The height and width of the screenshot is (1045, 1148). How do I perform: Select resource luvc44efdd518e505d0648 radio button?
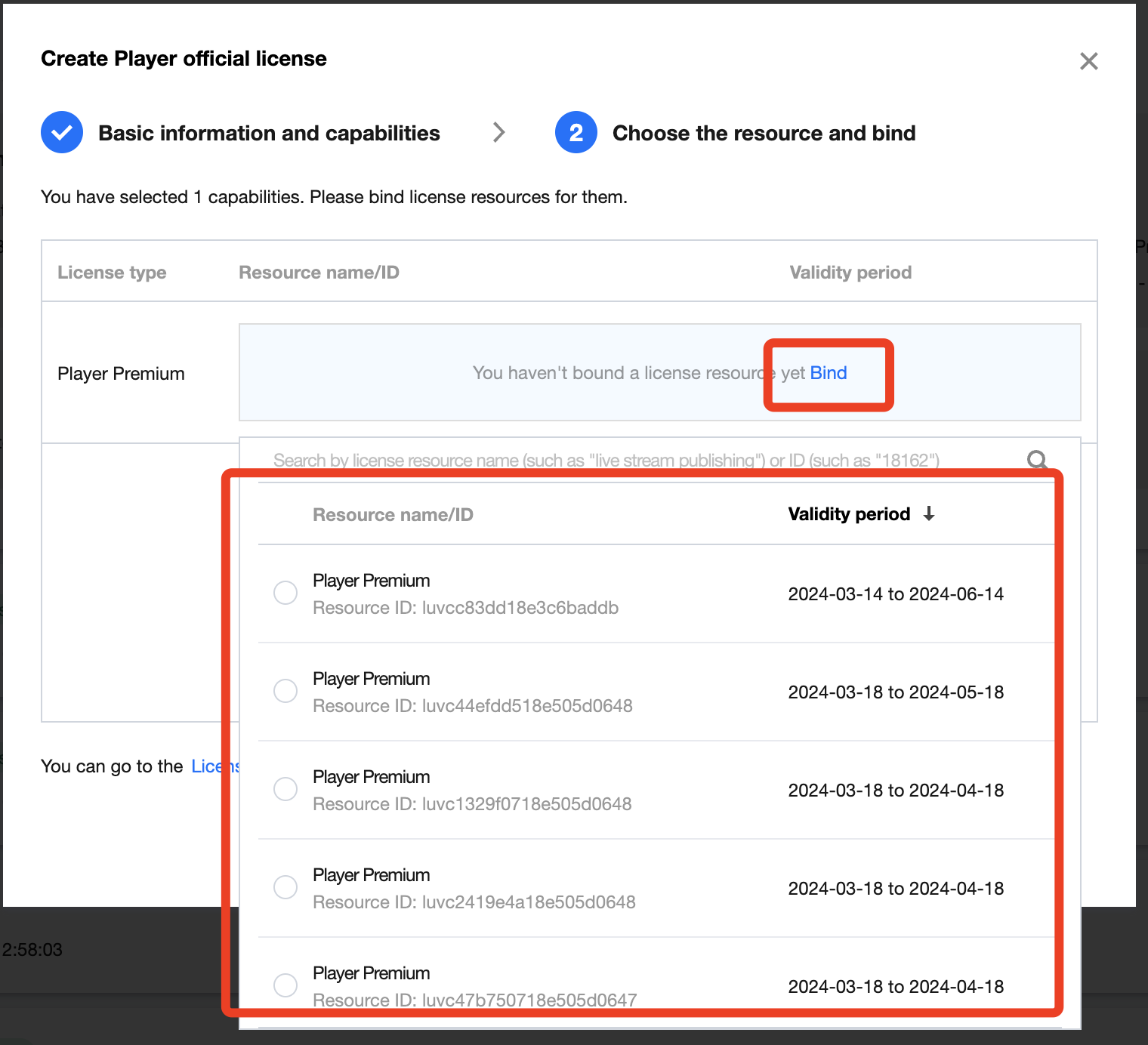coord(285,691)
